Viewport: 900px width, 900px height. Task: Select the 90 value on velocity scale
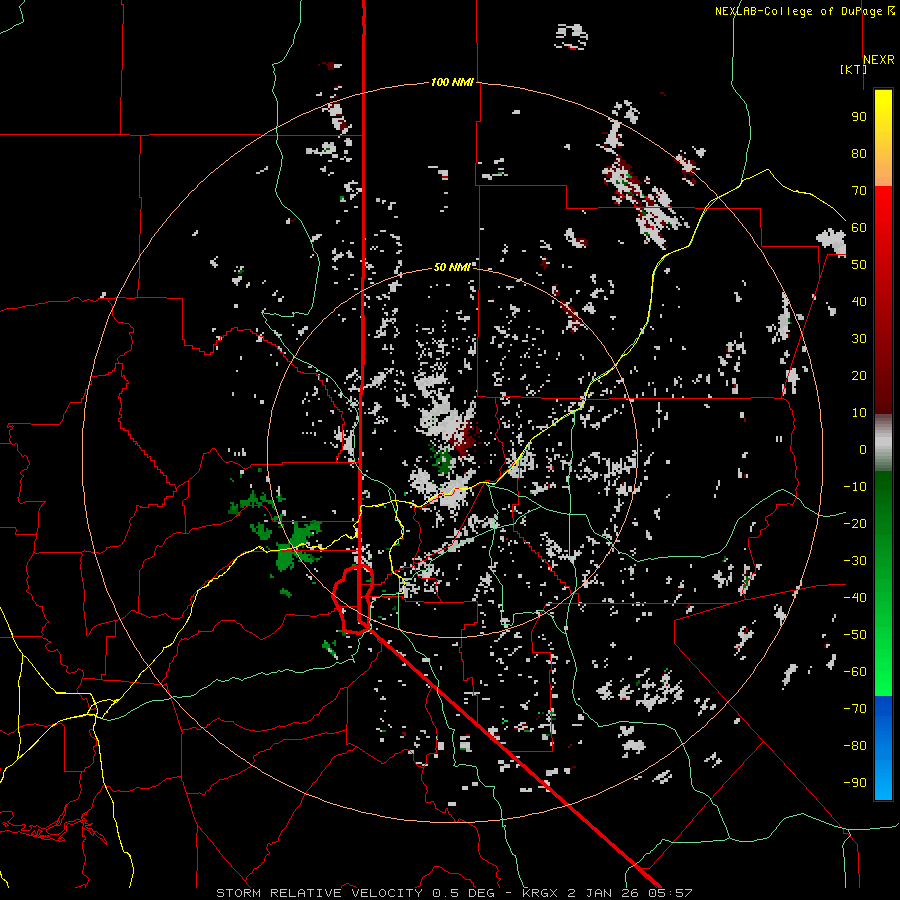pyautogui.click(x=859, y=117)
